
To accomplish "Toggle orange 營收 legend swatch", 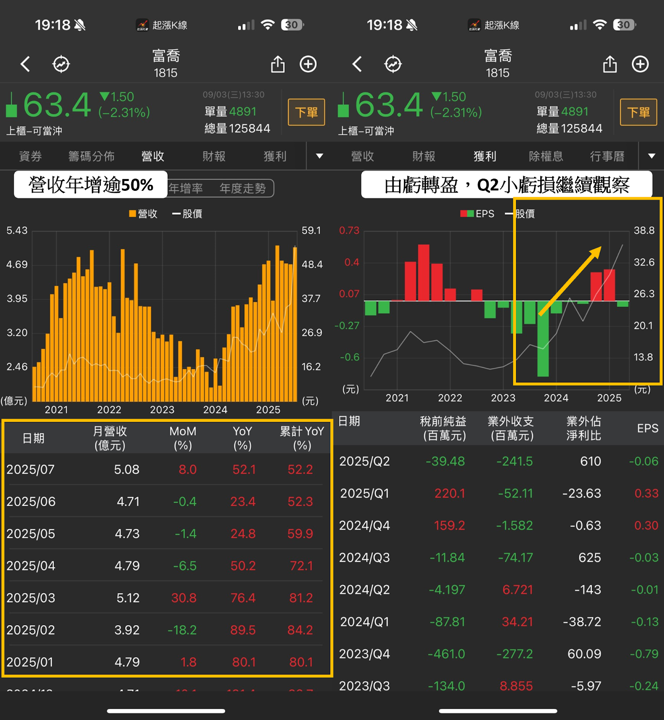I will coord(133,214).
